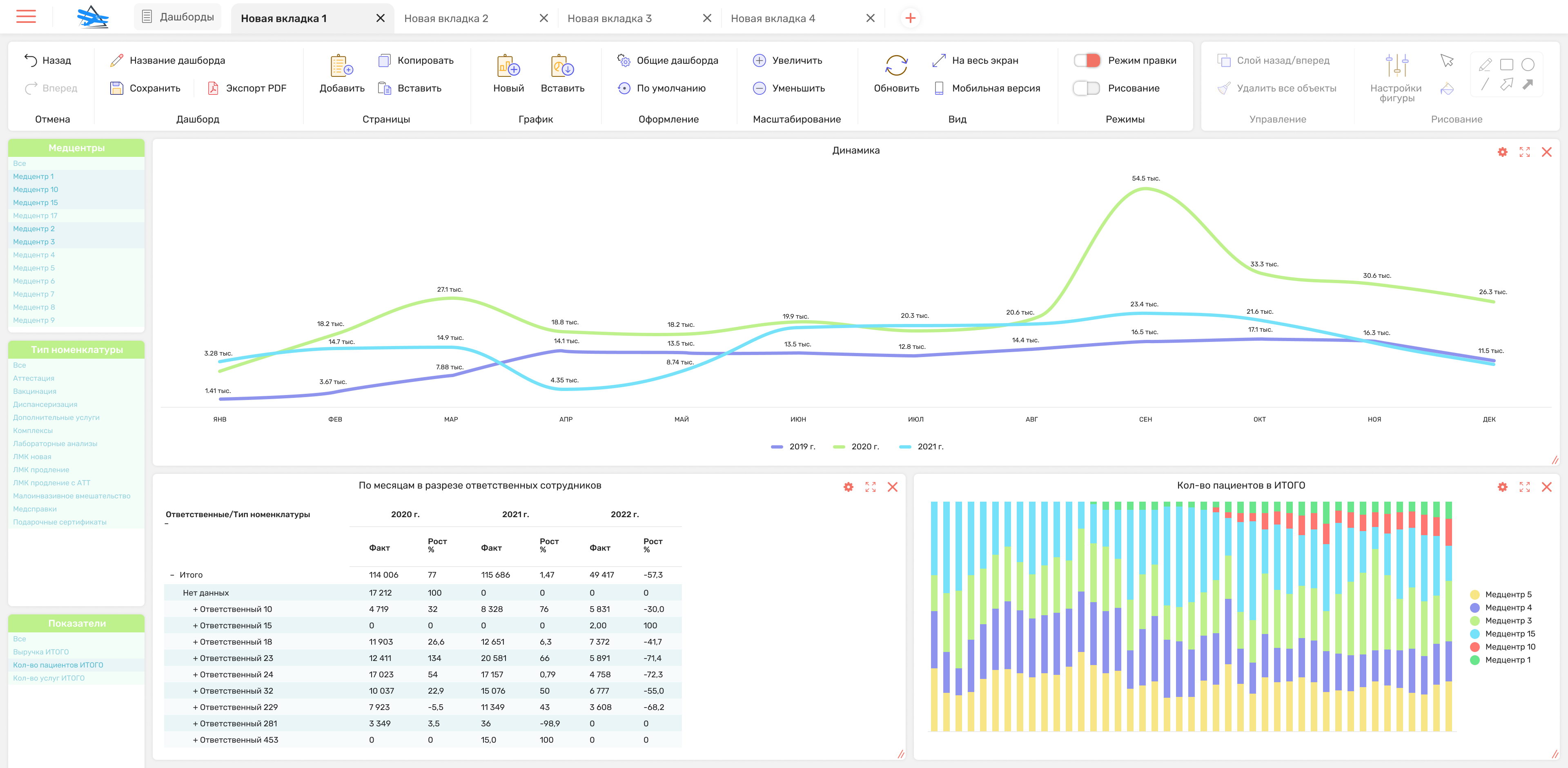Switch to Новая вкладка 2 tab
Viewport: 1568px width, 768px height.
(446, 18)
